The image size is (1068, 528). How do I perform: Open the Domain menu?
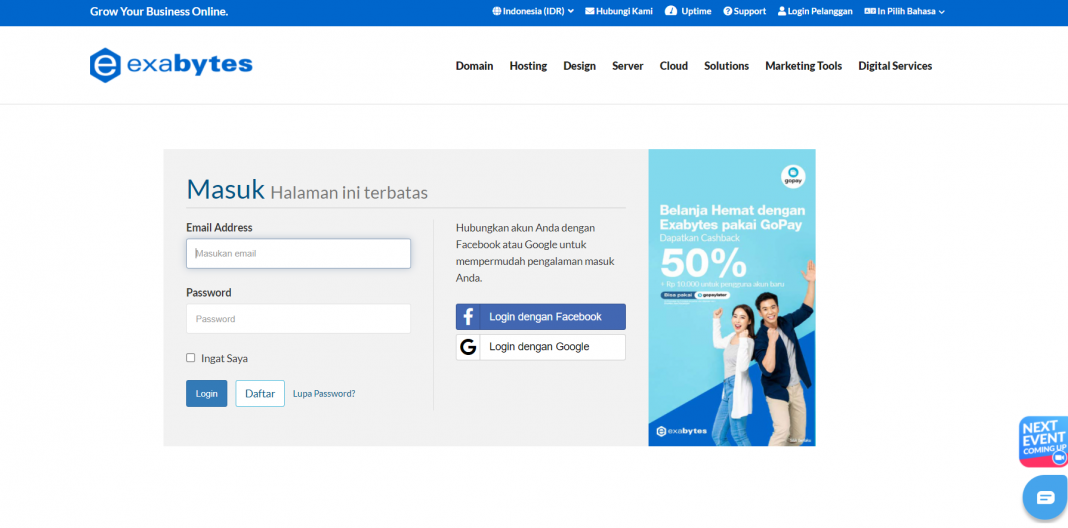pos(475,66)
